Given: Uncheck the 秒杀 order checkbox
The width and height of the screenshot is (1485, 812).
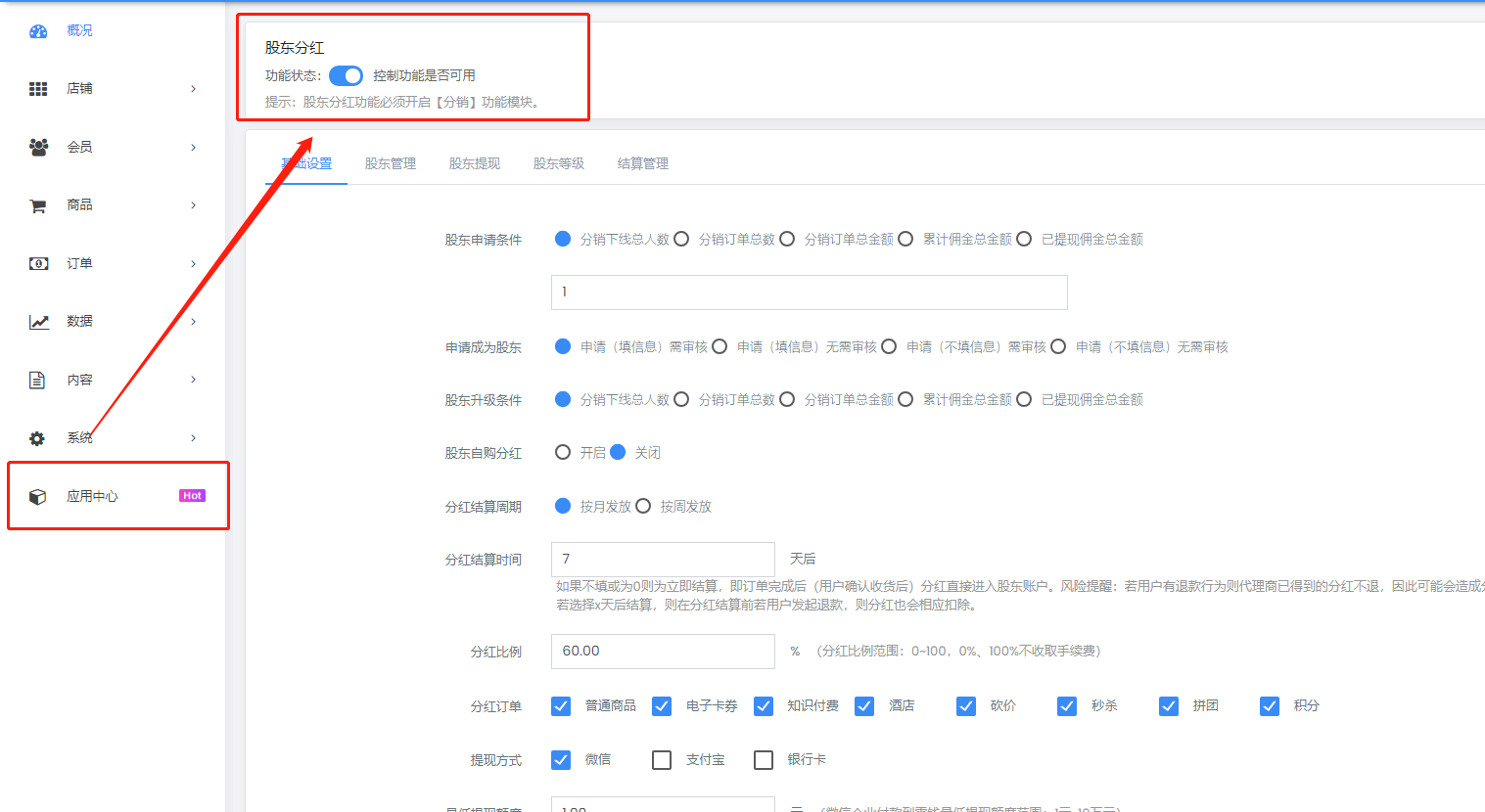Looking at the screenshot, I should (1067, 706).
